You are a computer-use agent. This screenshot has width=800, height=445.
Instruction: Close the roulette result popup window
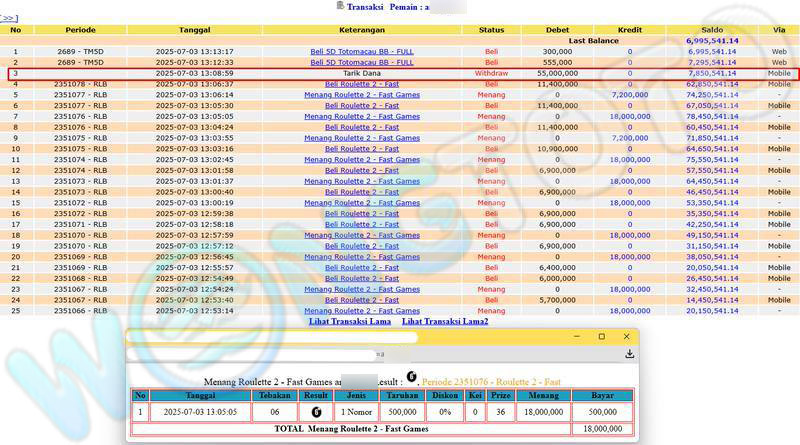click(x=627, y=337)
